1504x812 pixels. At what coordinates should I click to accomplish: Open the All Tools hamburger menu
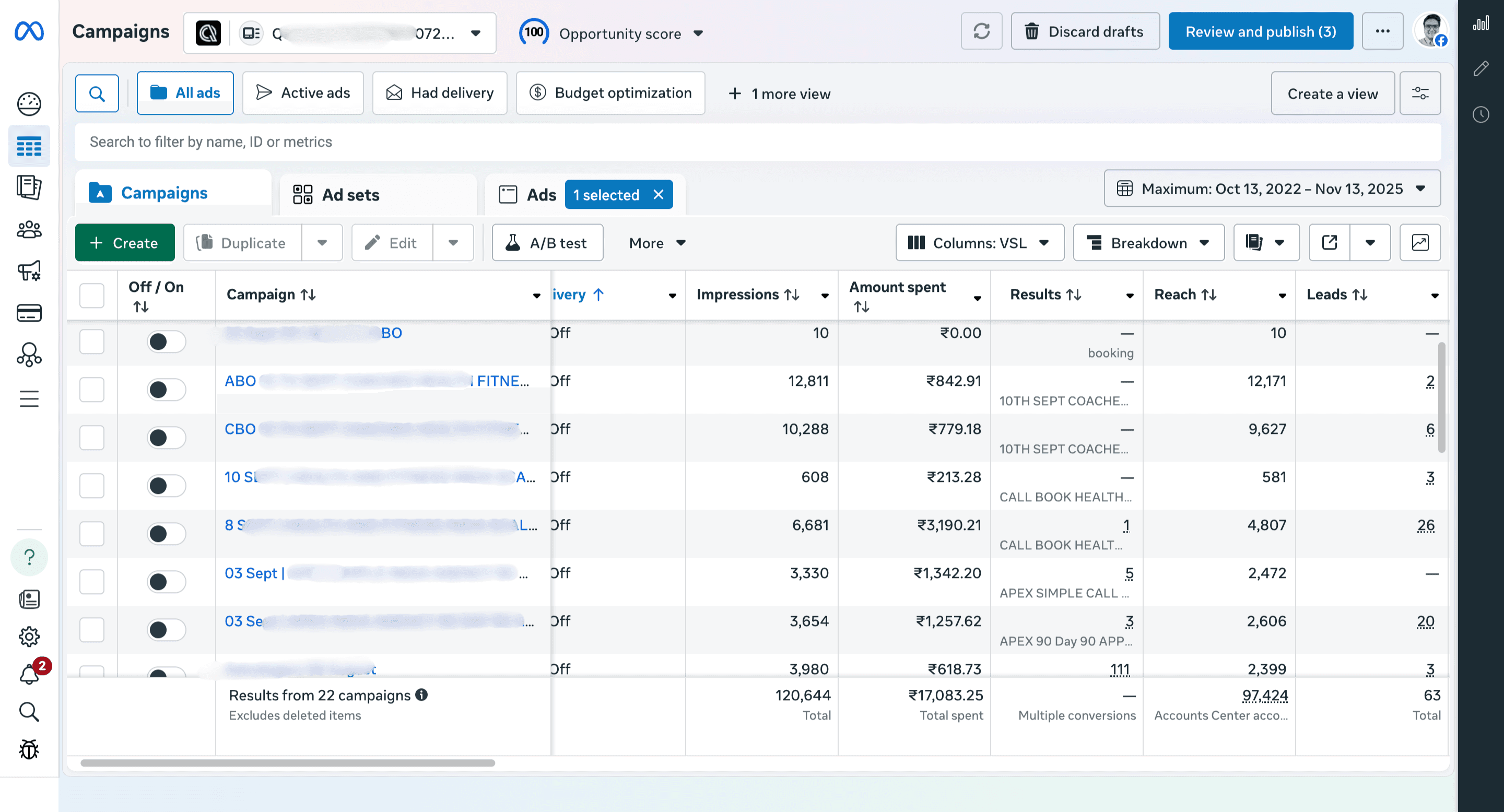point(29,399)
